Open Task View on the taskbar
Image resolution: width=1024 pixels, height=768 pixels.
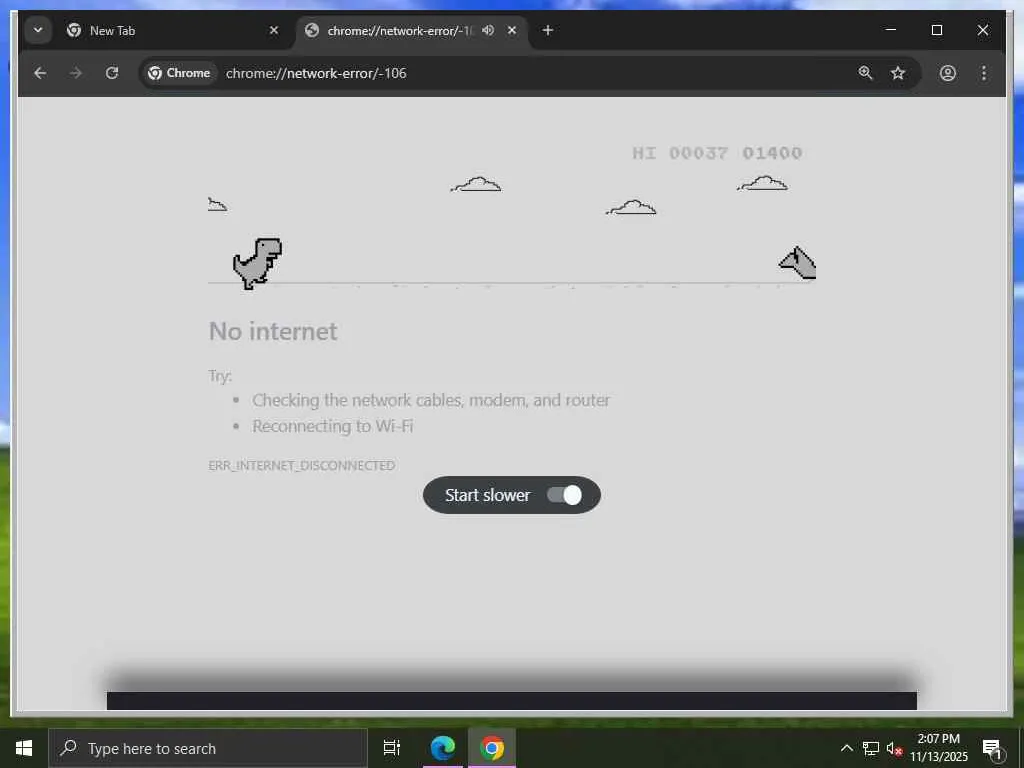(x=392, y=748)
